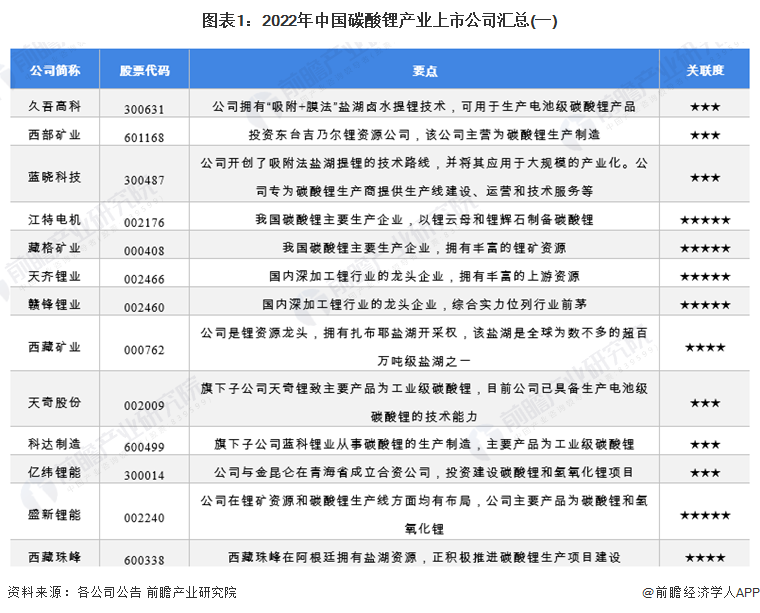This screenshot has height=613, width=760.
Task: Select the company name 蓝晓科技
Action: [54, 177]
